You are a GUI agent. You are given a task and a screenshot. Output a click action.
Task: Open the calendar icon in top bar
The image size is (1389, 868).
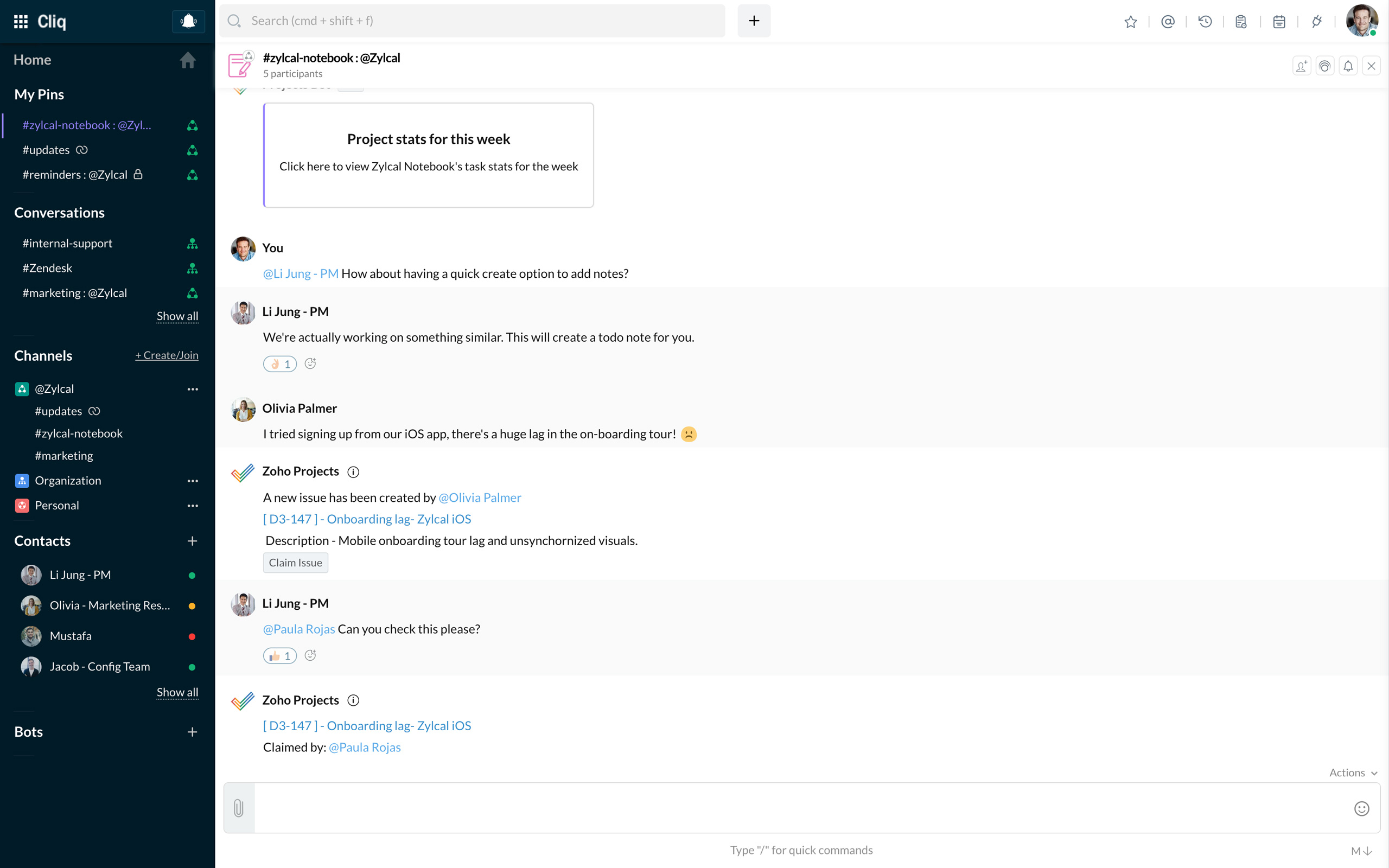[x=1279, y=22]
